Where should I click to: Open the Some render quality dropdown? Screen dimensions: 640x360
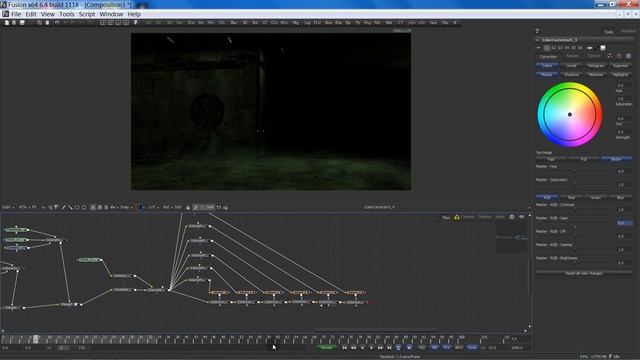point(472,348)
